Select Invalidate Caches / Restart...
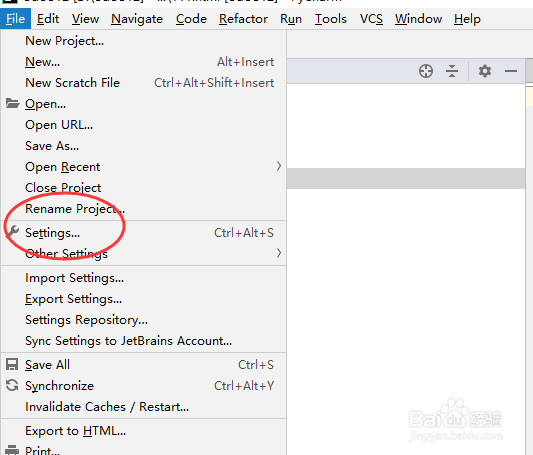This screenshot has width=533, height=455. tap(143, 407)
